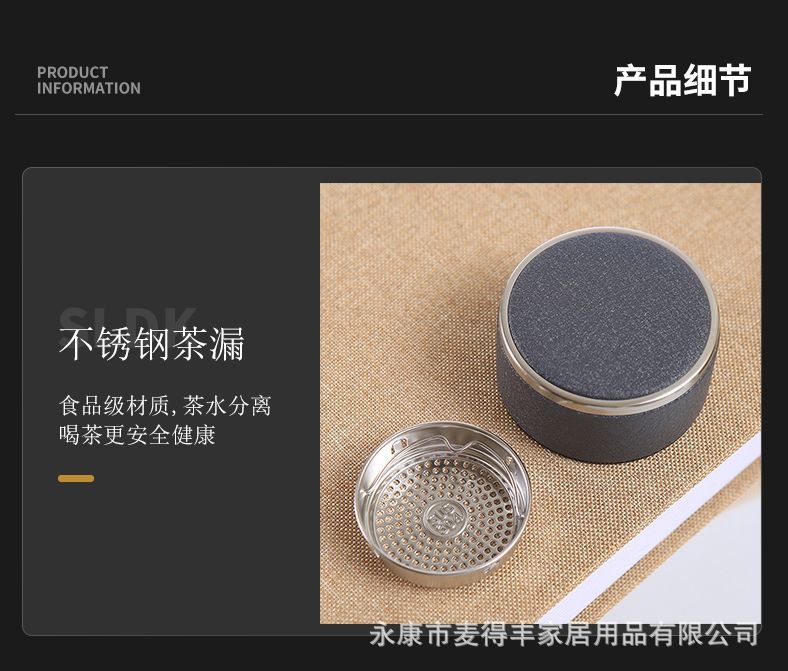The image size is (788, 671).
Task: Click the PRODUCT INFORMATION heading text
Action: click(x=88, y=80)
